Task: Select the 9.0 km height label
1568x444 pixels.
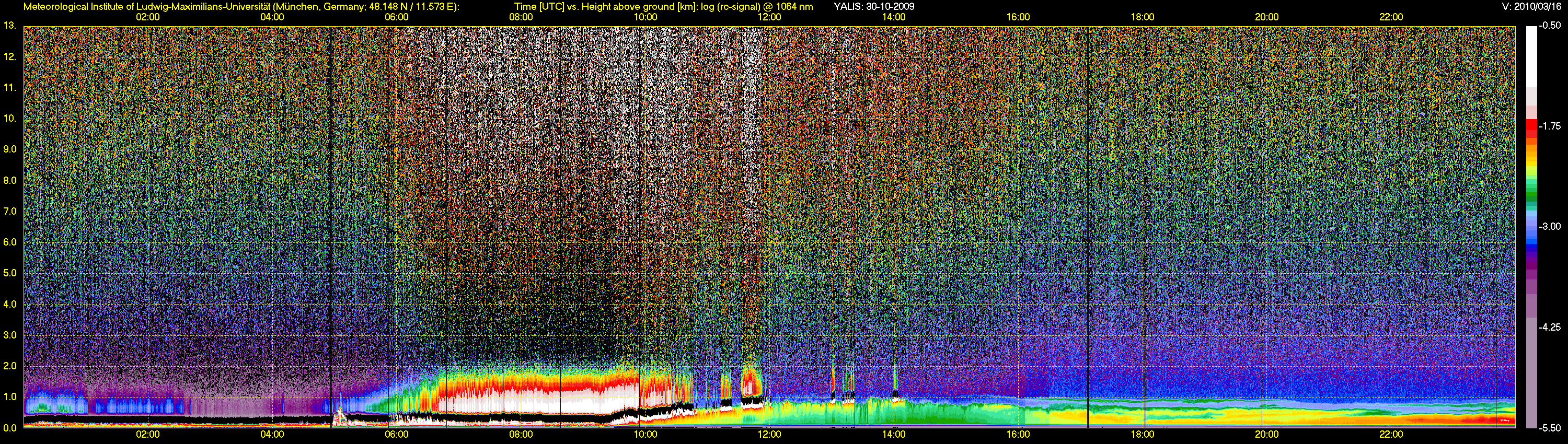Action: coord(10,149)
